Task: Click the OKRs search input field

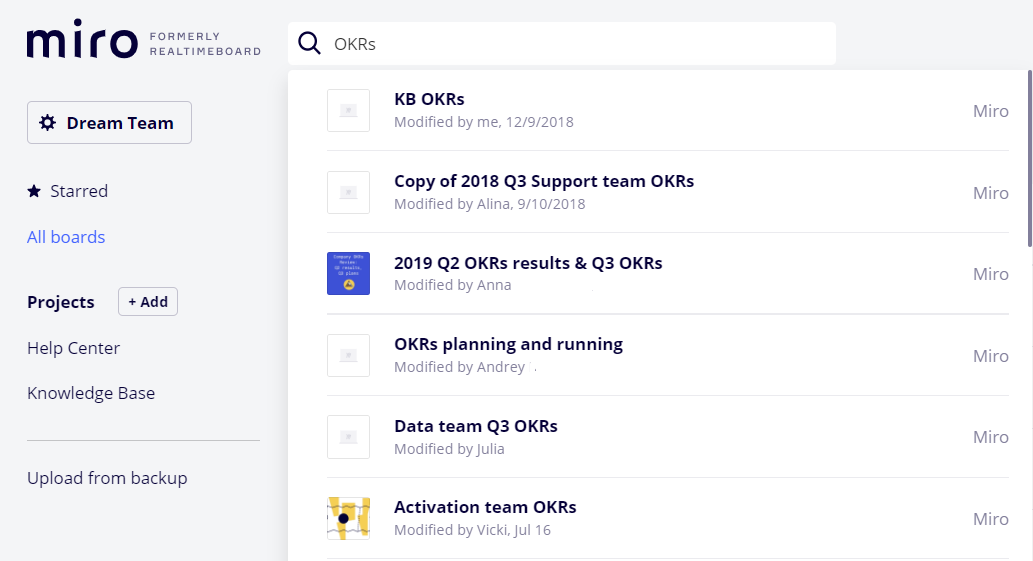Action: pos(580,44)
